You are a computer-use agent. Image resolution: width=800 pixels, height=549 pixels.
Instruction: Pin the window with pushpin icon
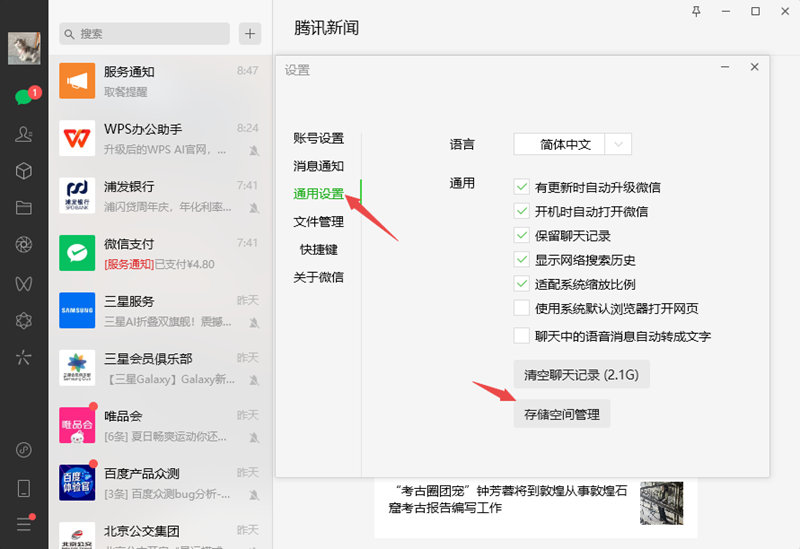click(696, 11)
